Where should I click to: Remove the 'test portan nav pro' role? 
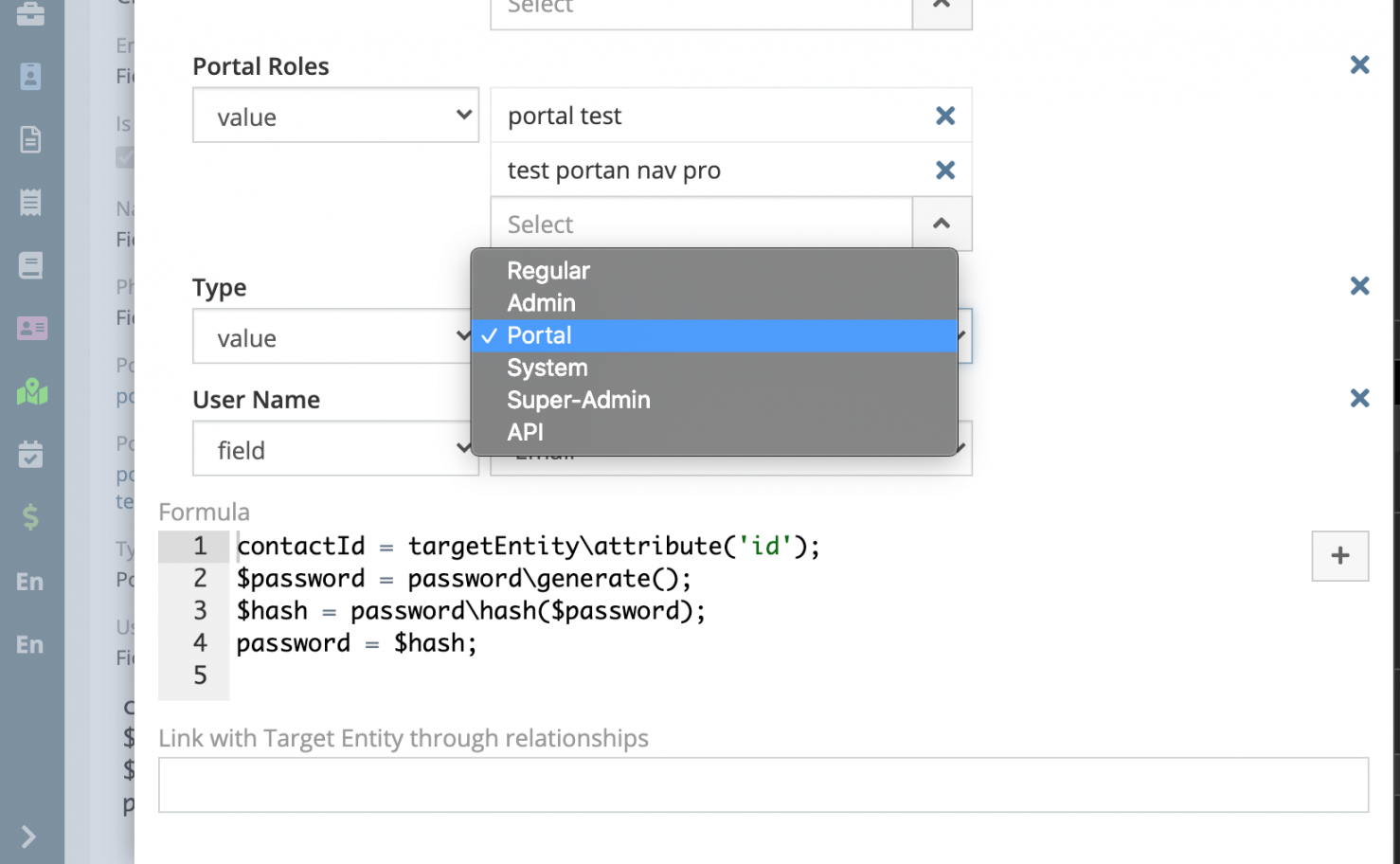944,171
